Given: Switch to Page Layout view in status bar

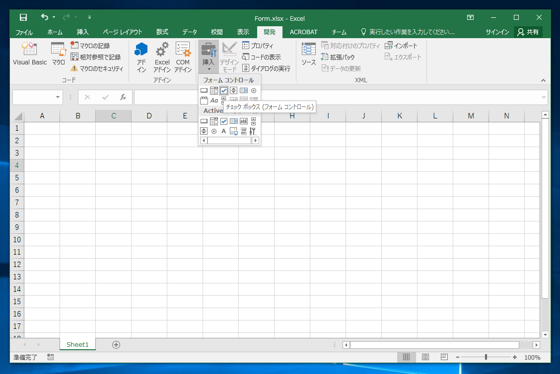Looking at the screenshot, I should 425,357.
